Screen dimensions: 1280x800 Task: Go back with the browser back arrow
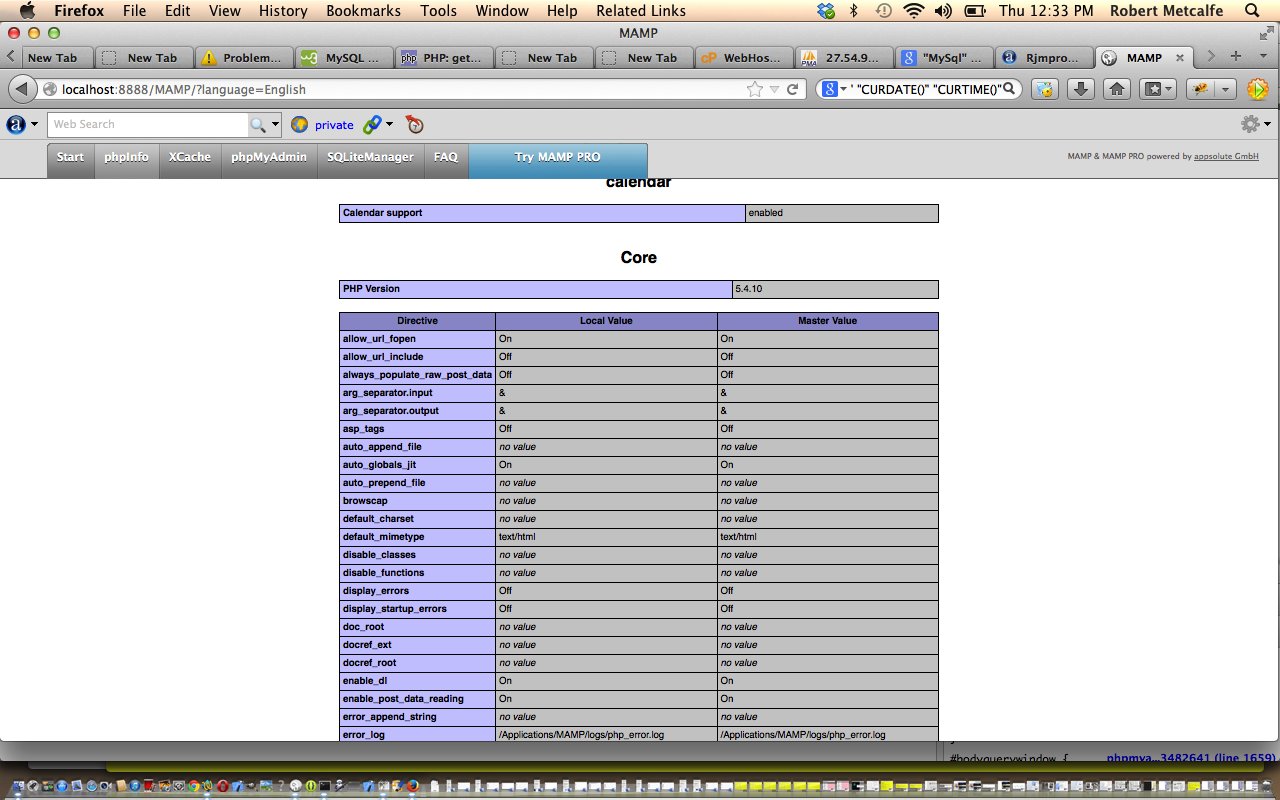click(x=20, y=89)
